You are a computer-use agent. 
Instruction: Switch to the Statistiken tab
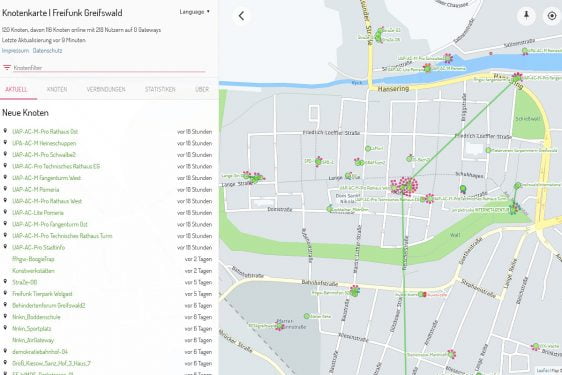click(x=160, y=89)
